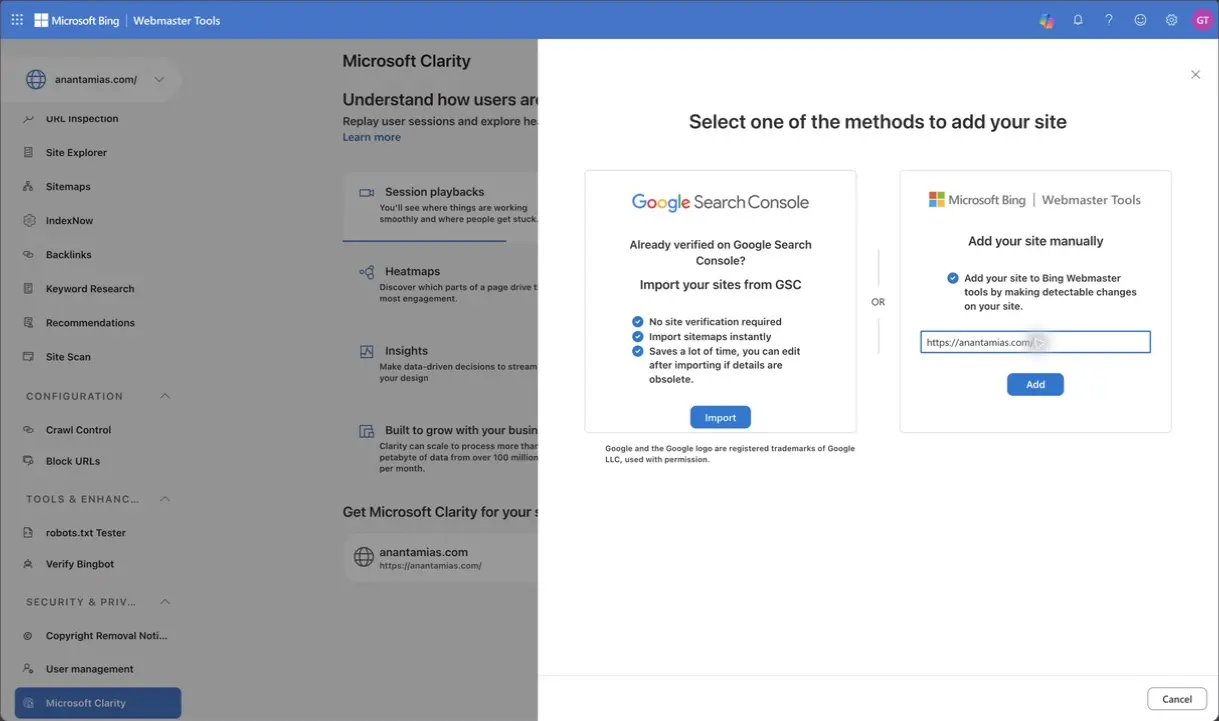
Task: Select Microsoft Clarity label in sidebar
Action: click(86, 702)
